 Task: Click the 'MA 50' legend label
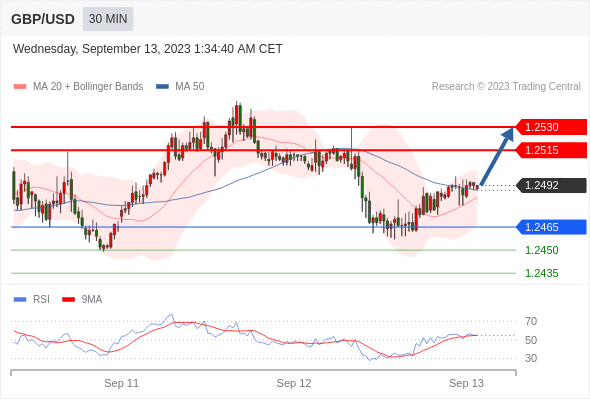point(190,87)
